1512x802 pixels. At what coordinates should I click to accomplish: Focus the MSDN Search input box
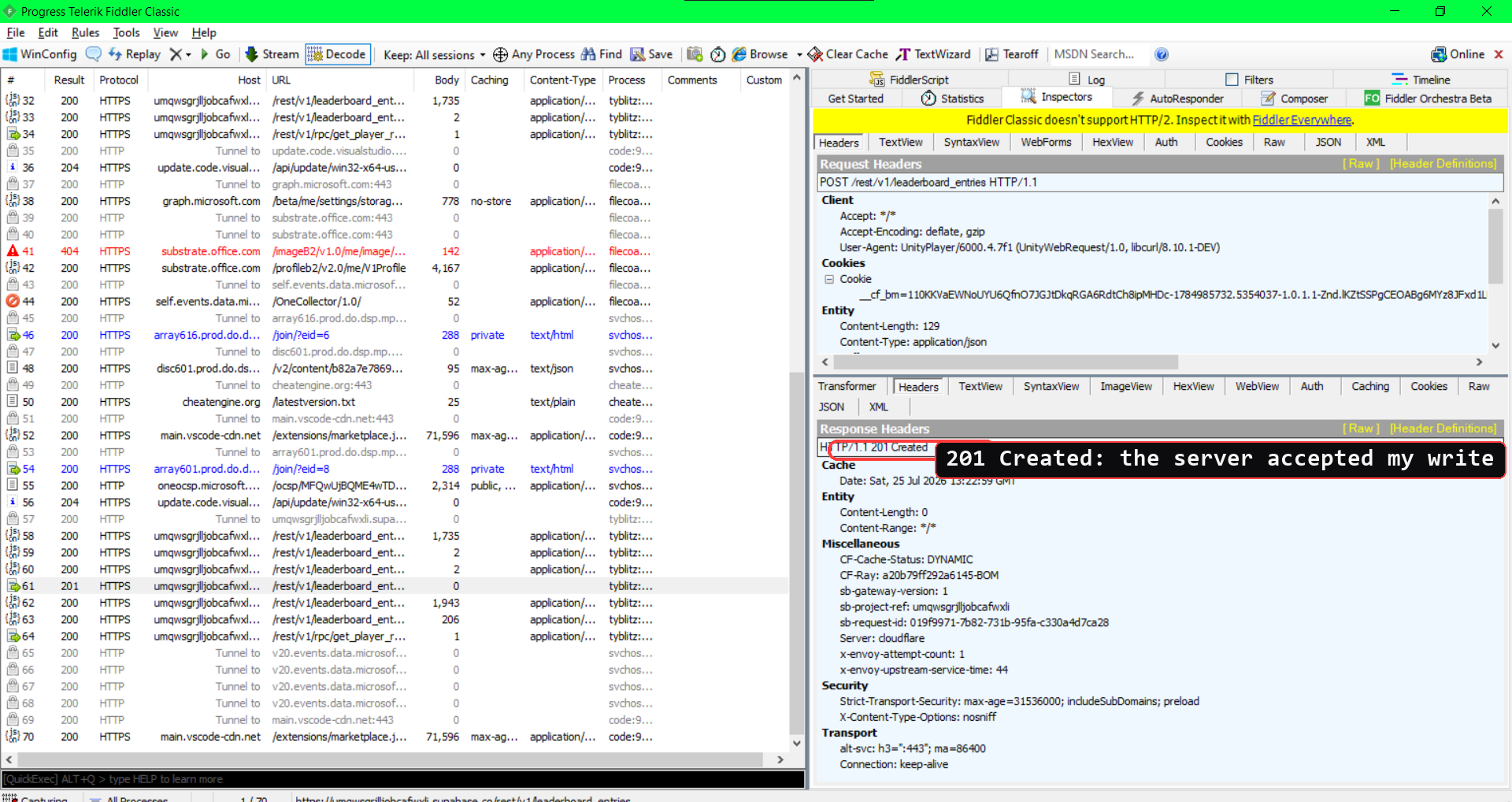[x=1100, y=54]
